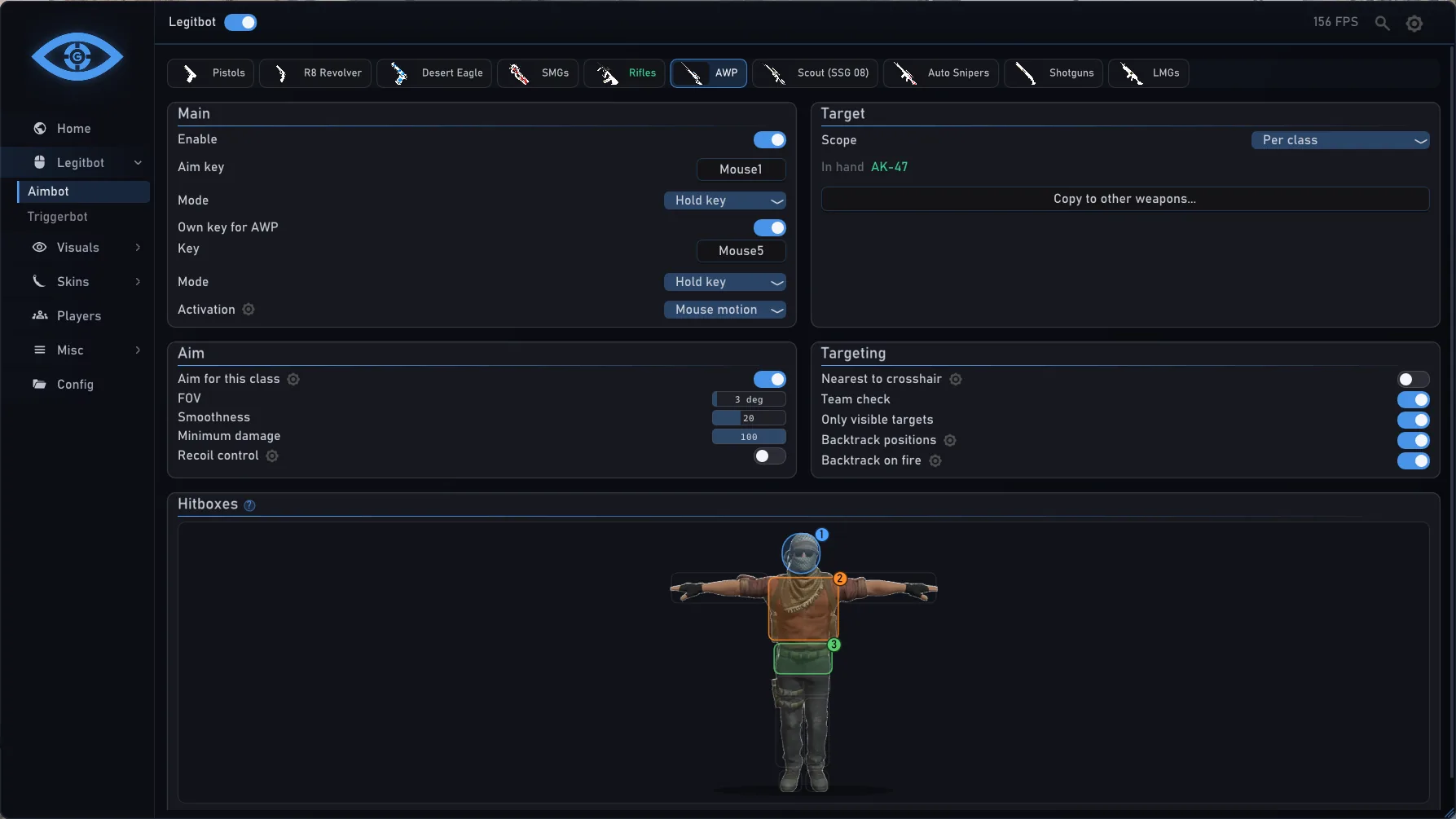Viewport: 1456px width, 819px height.
Task: Expand Skins sidebar section
Action: (77, 282)
